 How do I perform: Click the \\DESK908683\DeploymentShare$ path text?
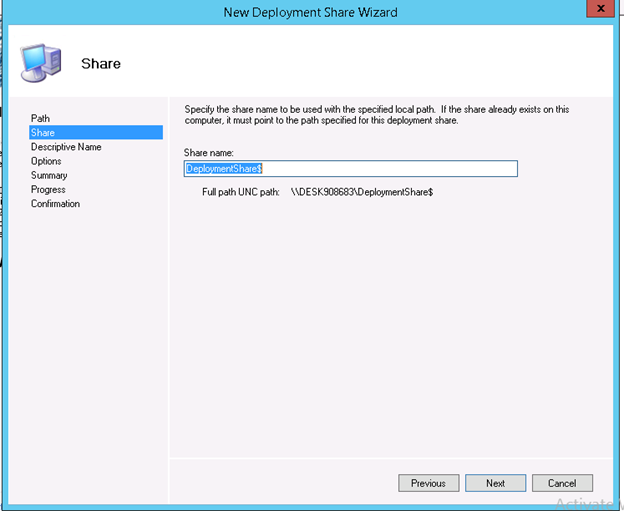click(361, 191)
